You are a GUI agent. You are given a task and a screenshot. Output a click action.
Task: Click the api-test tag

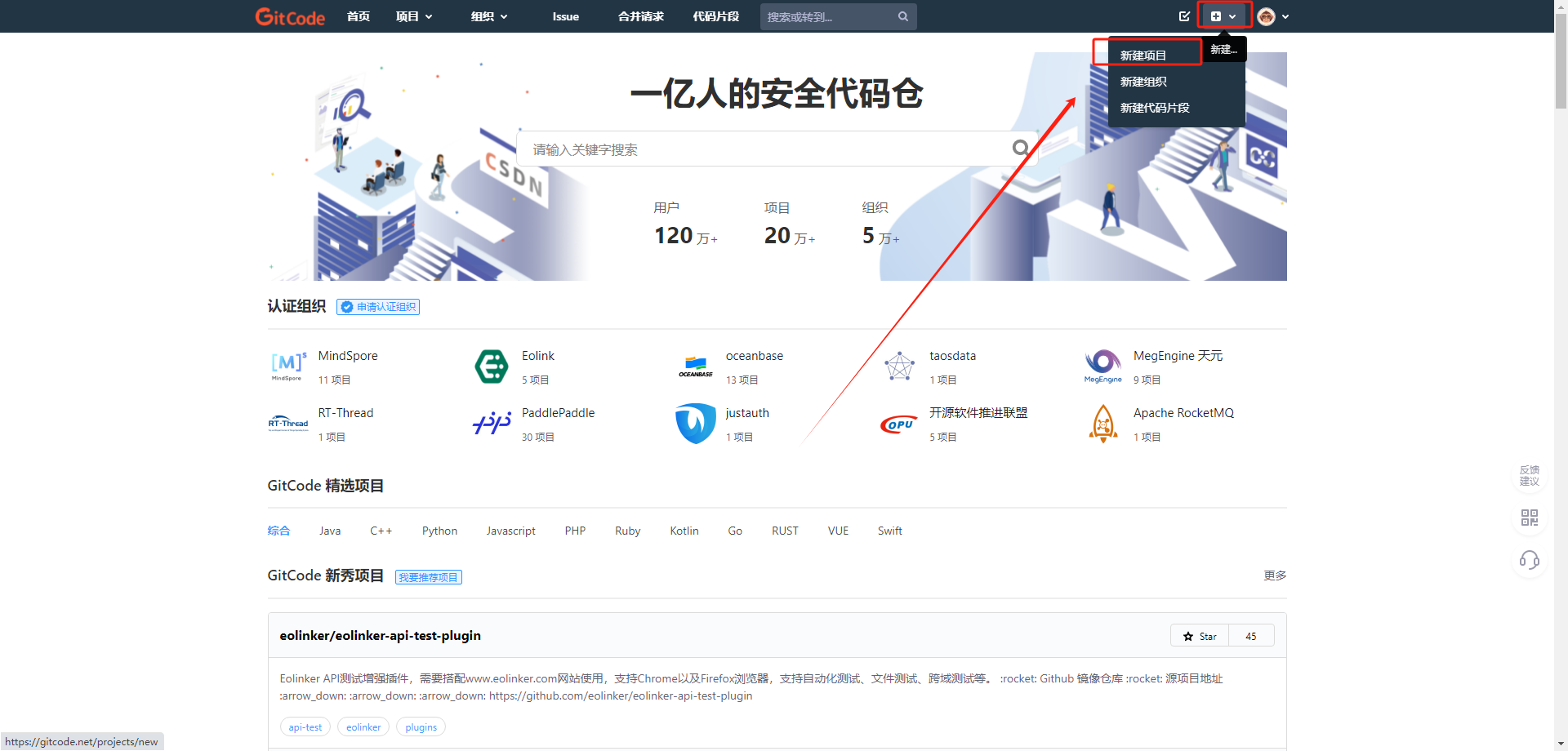pos(305,727)
